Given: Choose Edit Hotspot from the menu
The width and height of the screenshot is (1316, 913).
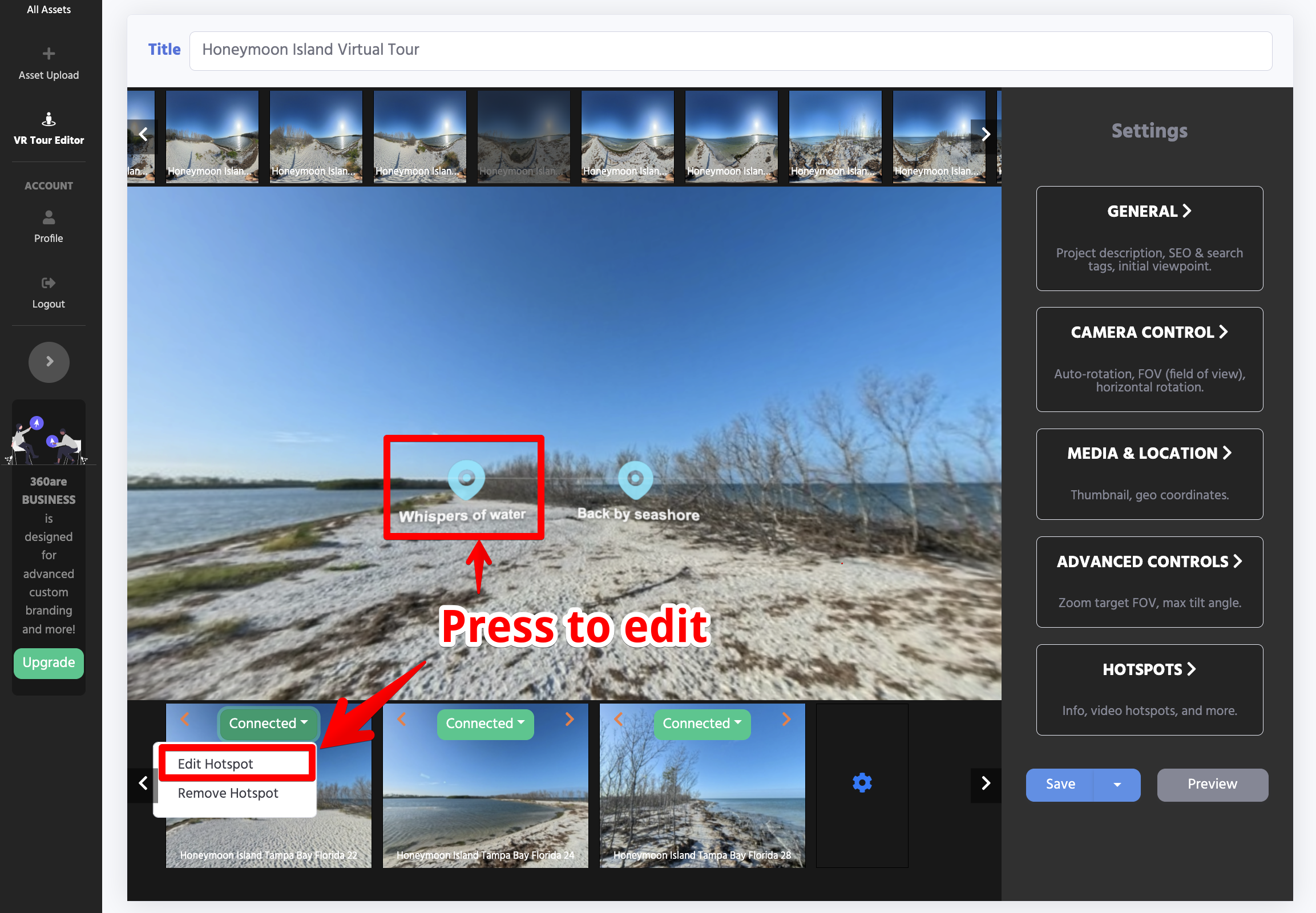Looking at the screenshot, I should pyautogui.click(x=216, y=764).
